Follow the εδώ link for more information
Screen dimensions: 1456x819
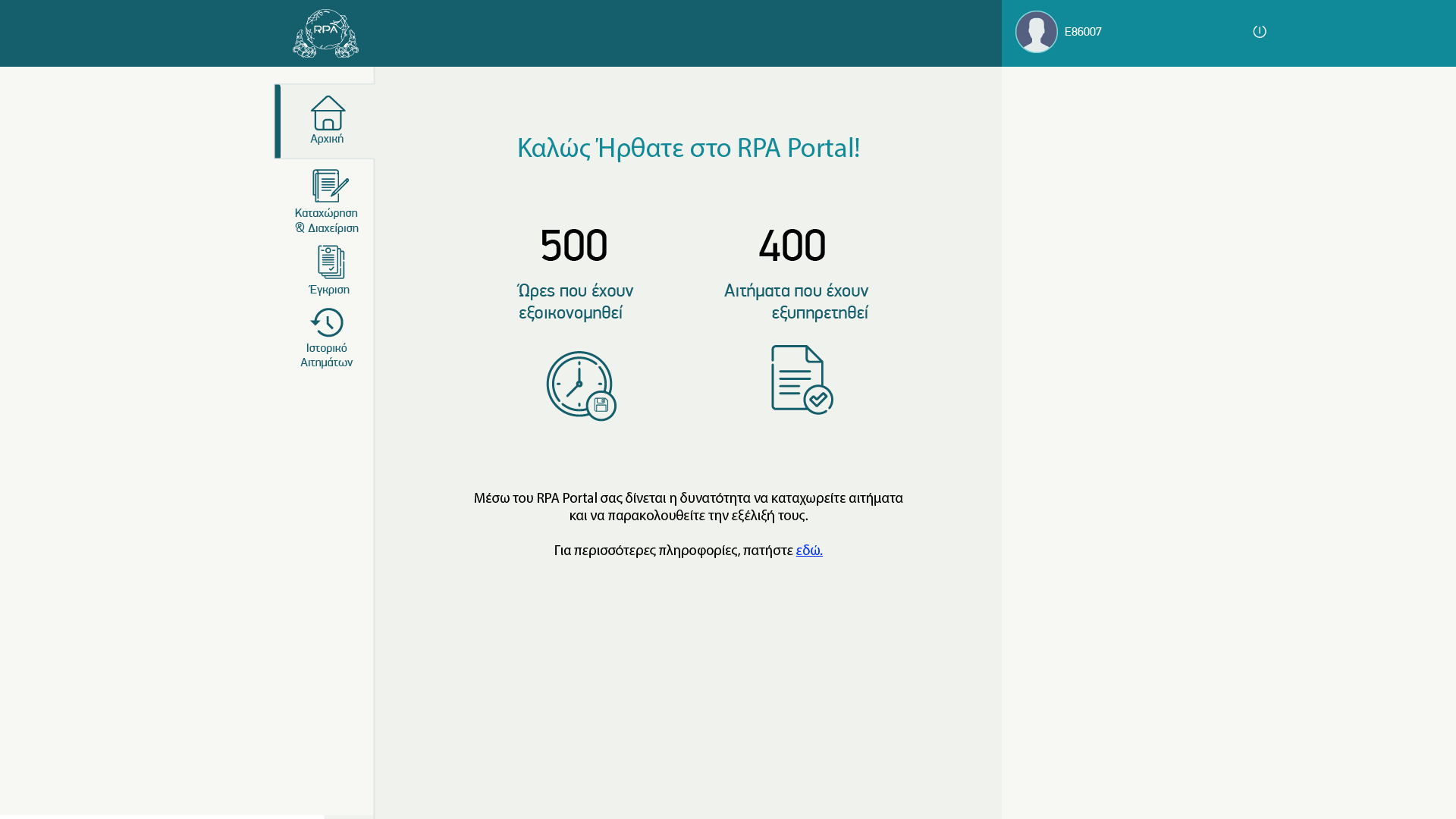coord(808,550)
